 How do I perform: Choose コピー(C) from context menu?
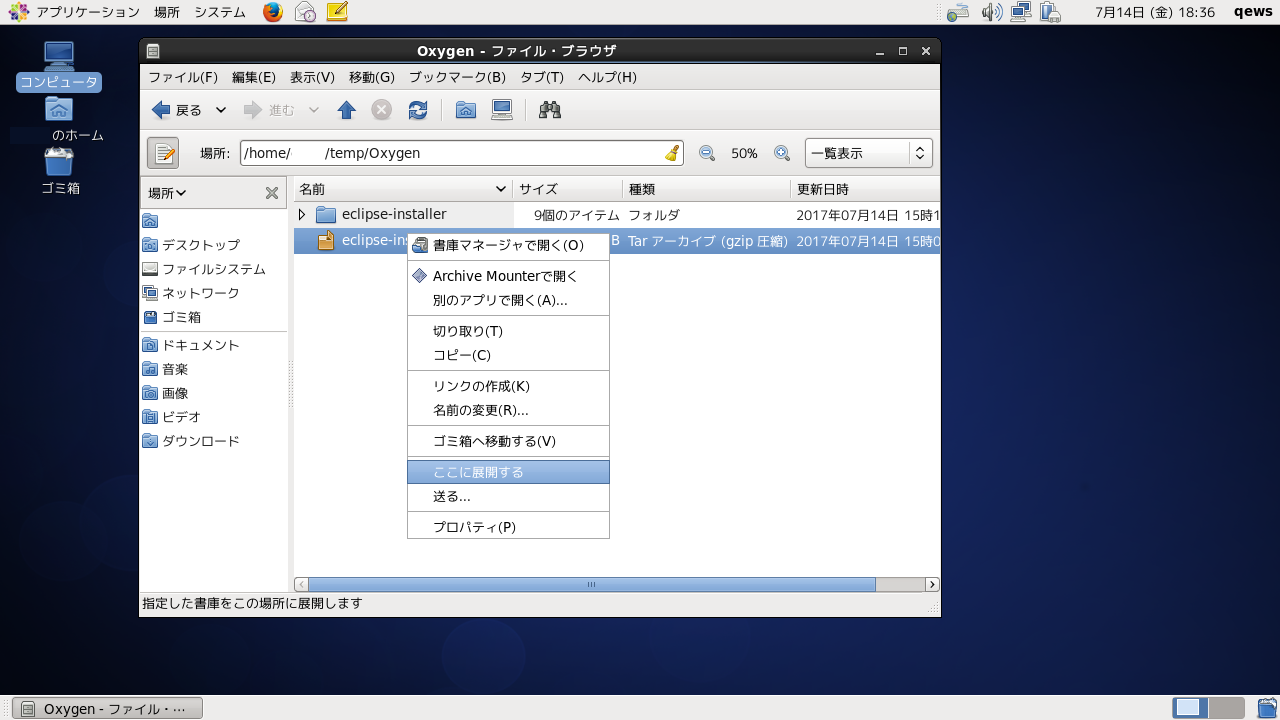pos(508,355)
